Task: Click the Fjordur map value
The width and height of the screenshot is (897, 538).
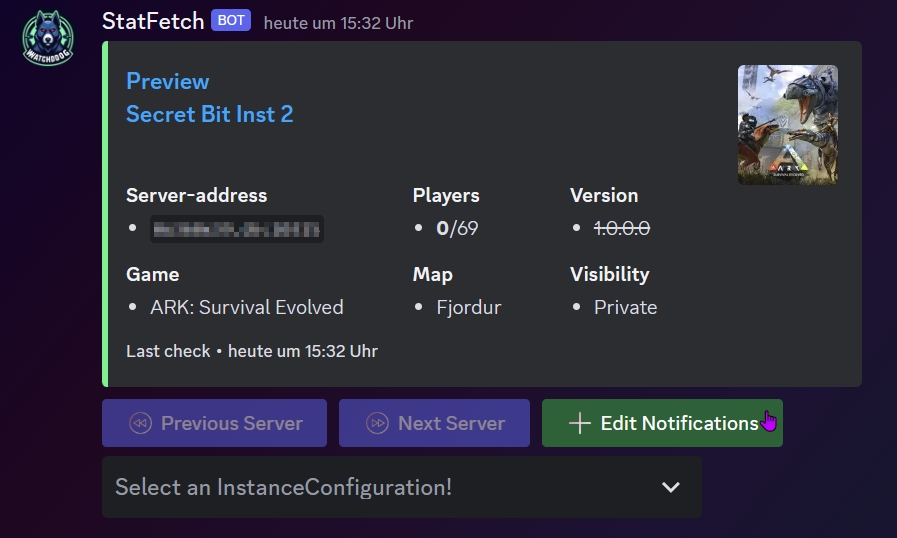Action: tap(468, 307)
